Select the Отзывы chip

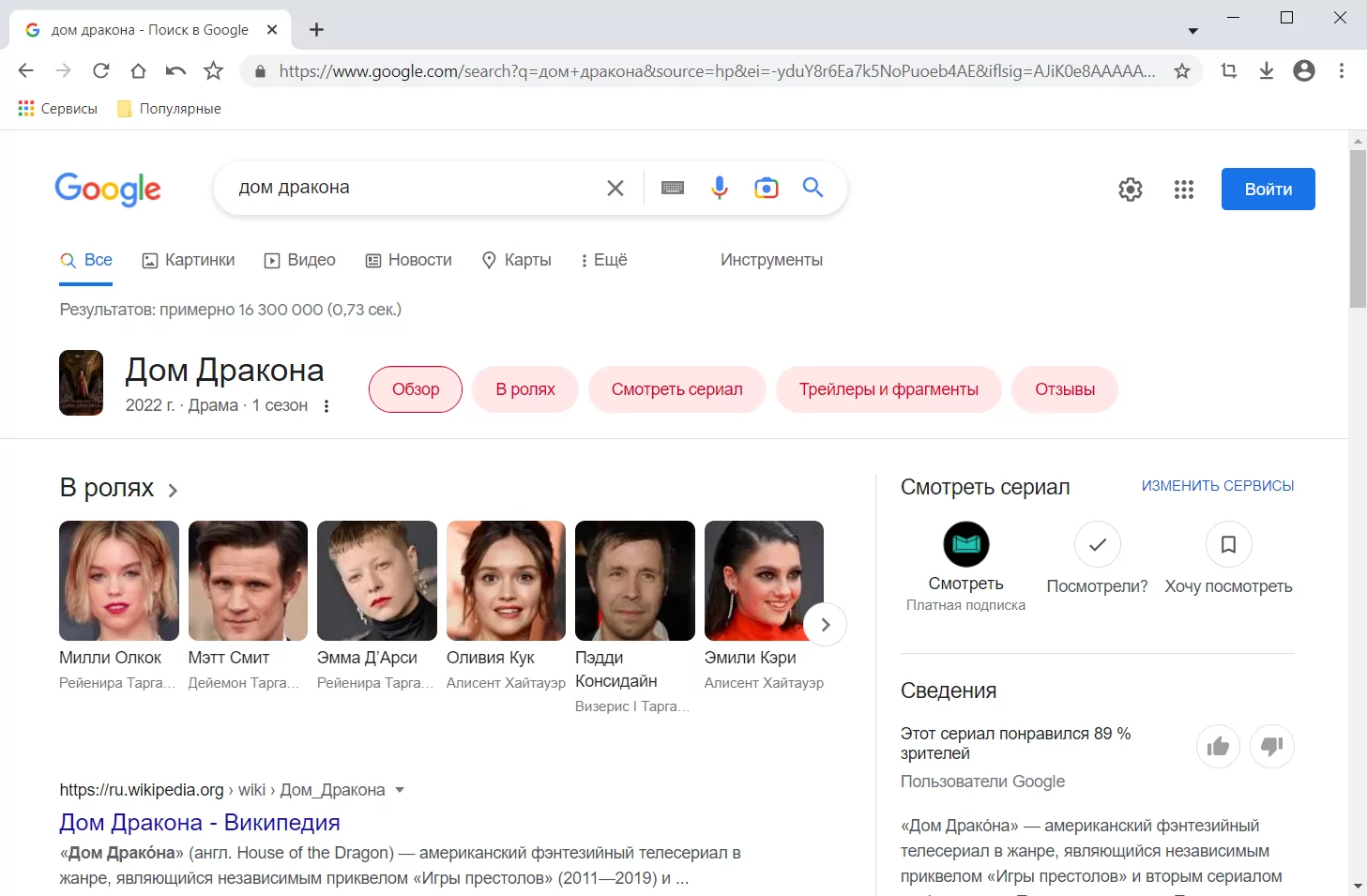(x=1065, y=389)
